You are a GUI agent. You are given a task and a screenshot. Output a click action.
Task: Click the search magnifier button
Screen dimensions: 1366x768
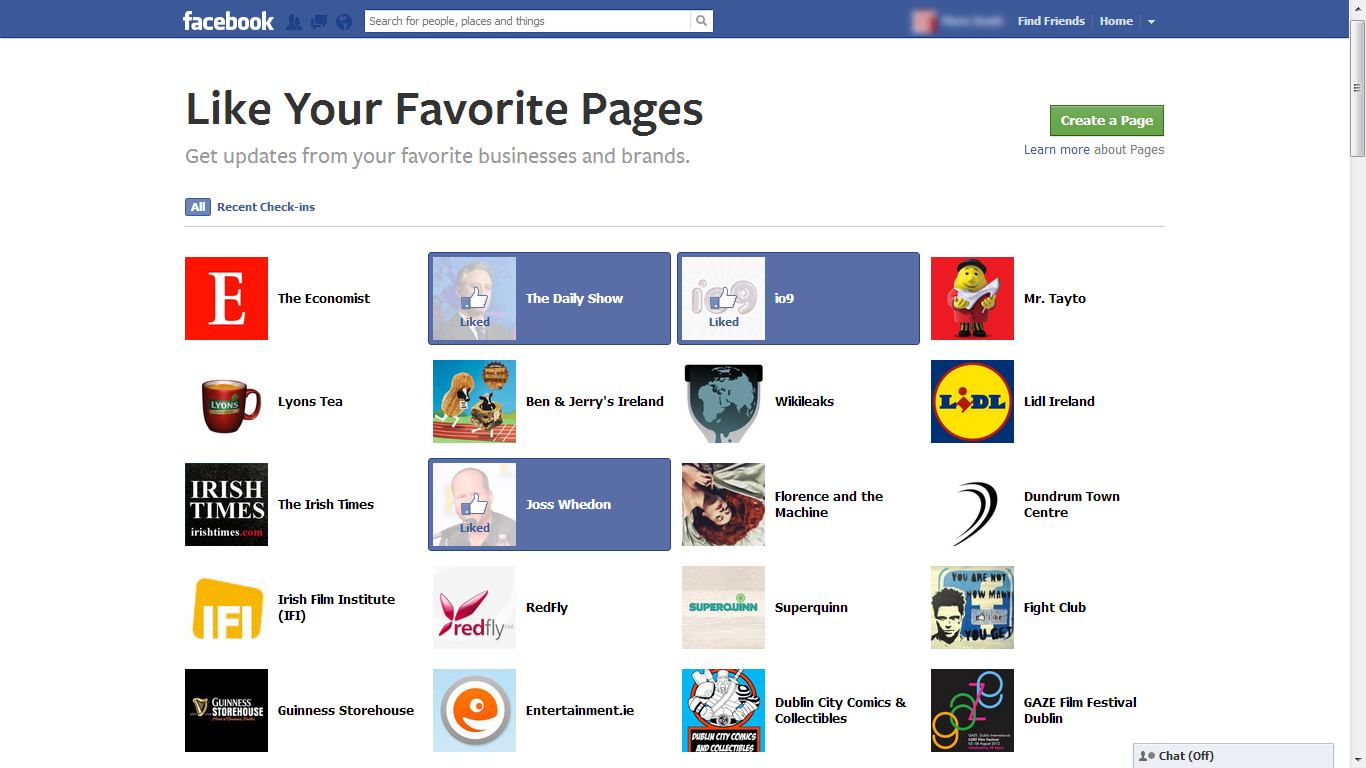(701, 21)
